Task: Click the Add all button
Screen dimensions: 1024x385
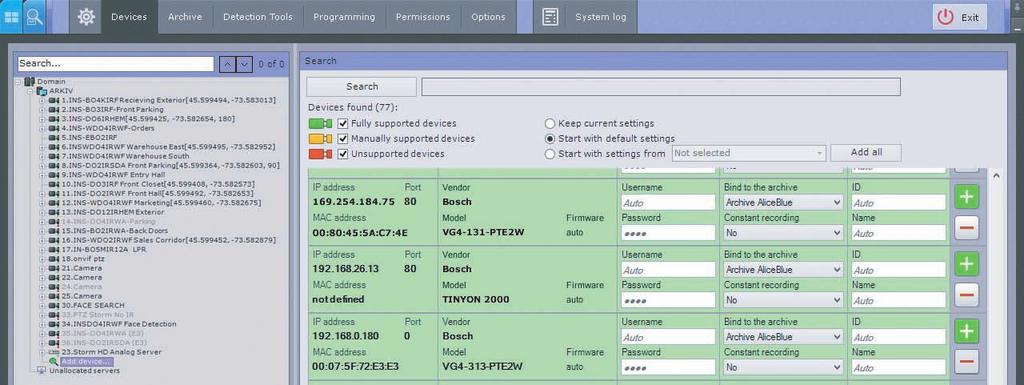Action: (866, 153)
